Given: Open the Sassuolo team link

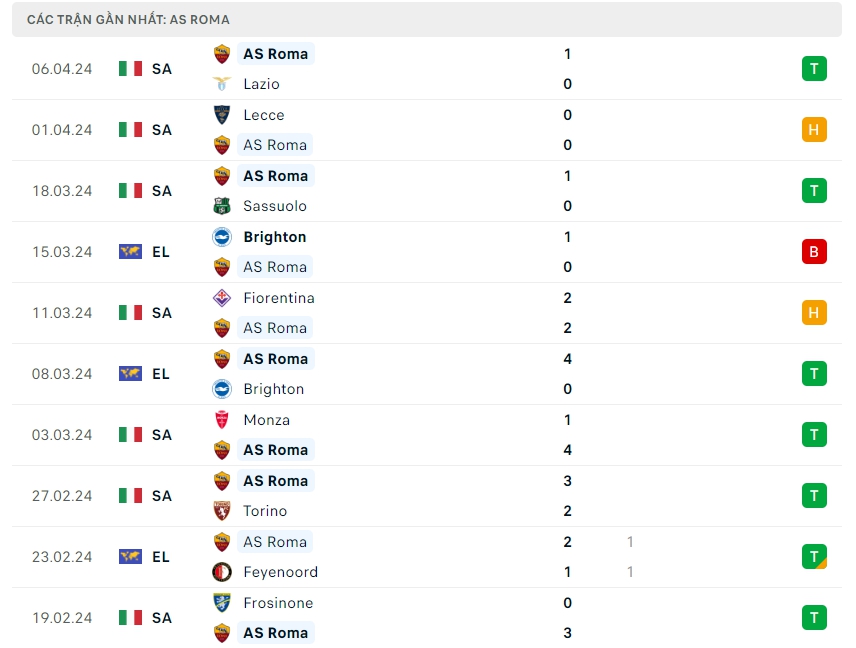Looking at the screenshot, I should [275, 206].
